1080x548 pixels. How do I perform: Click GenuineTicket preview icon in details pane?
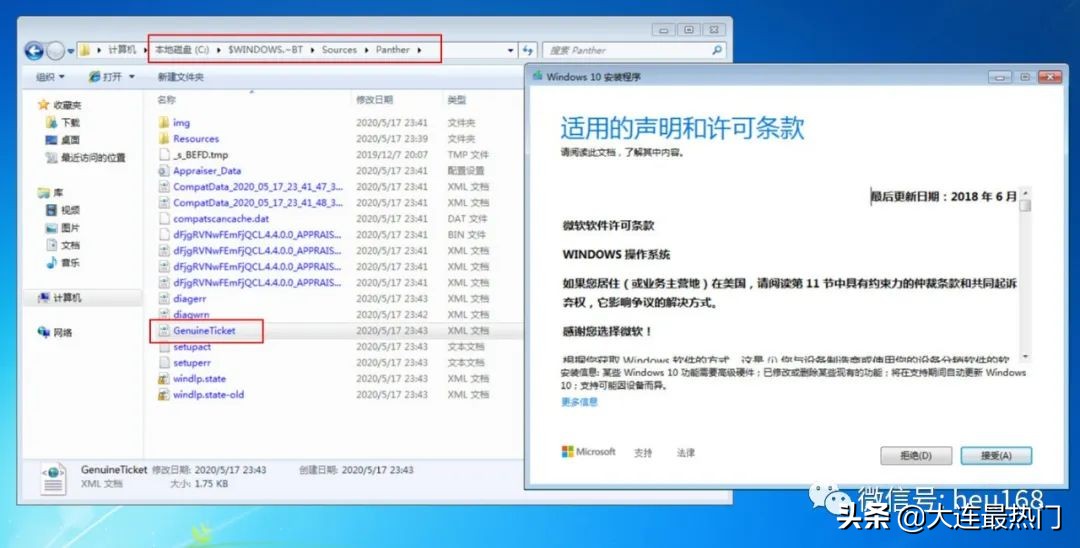(53, 478)
